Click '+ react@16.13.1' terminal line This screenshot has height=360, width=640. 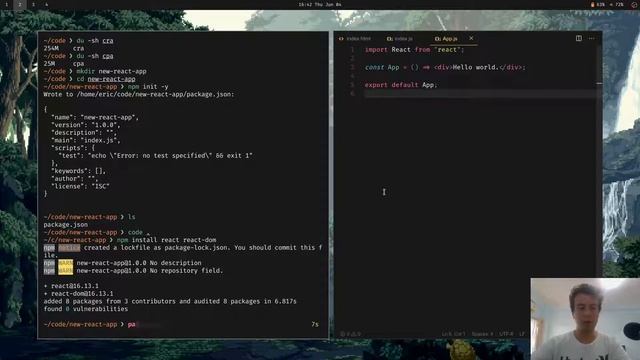pyautogui.click(x=71, y=286)
